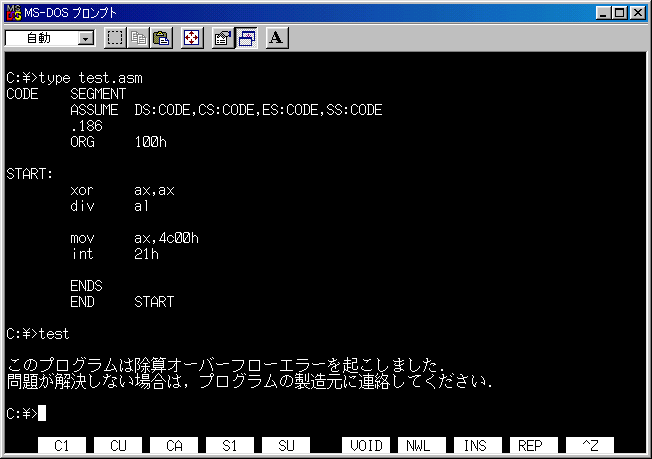Viewport: 652px width, 459px height.
Task: Click the Mark selection toolbar icon
Action: pos(115,38)
